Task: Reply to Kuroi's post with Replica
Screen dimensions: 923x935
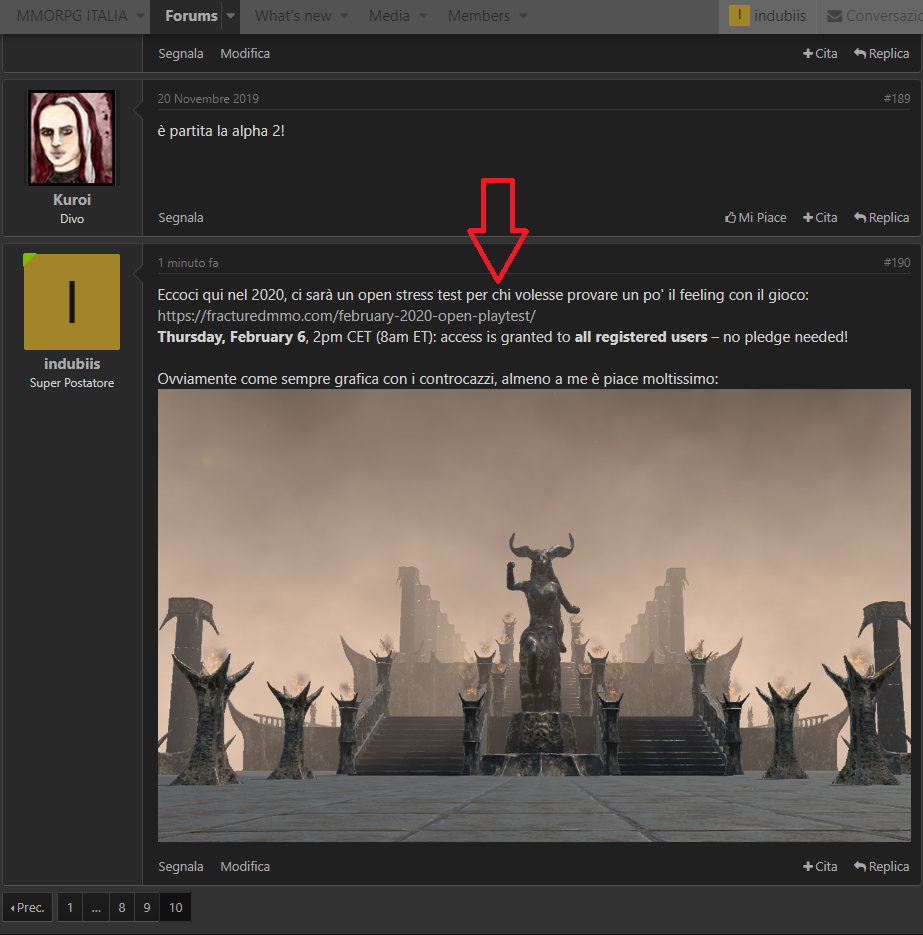Action: pos(881,218)
